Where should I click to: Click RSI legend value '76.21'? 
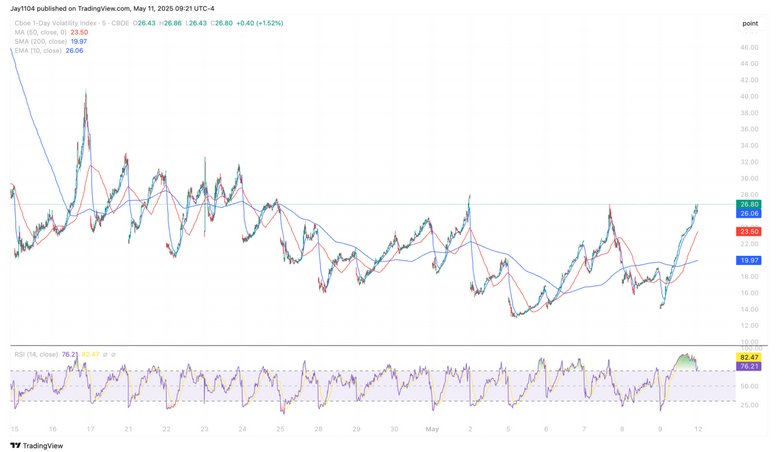coord(70,354)
